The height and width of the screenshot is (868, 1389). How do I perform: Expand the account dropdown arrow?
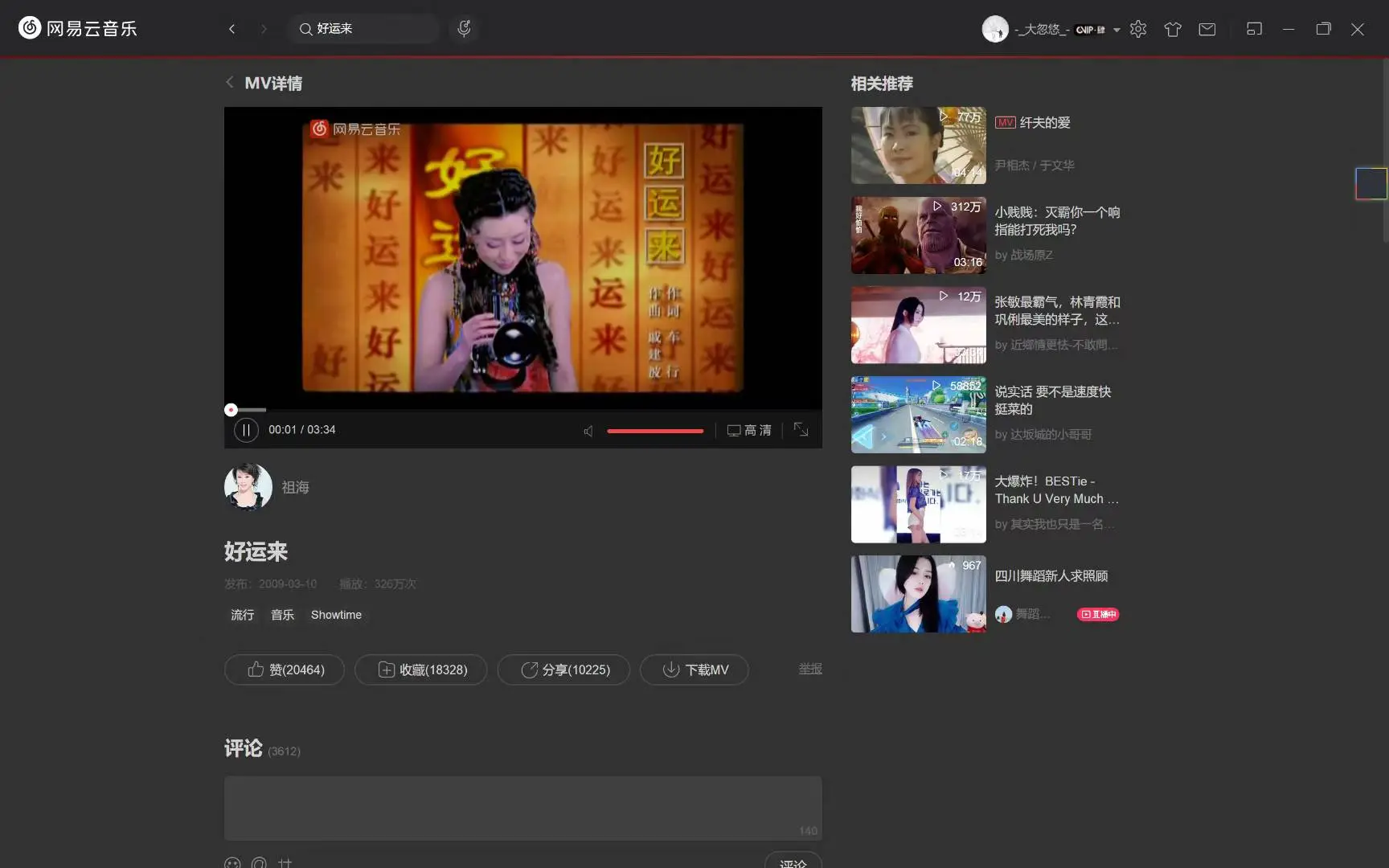[x=1117, y=30]
